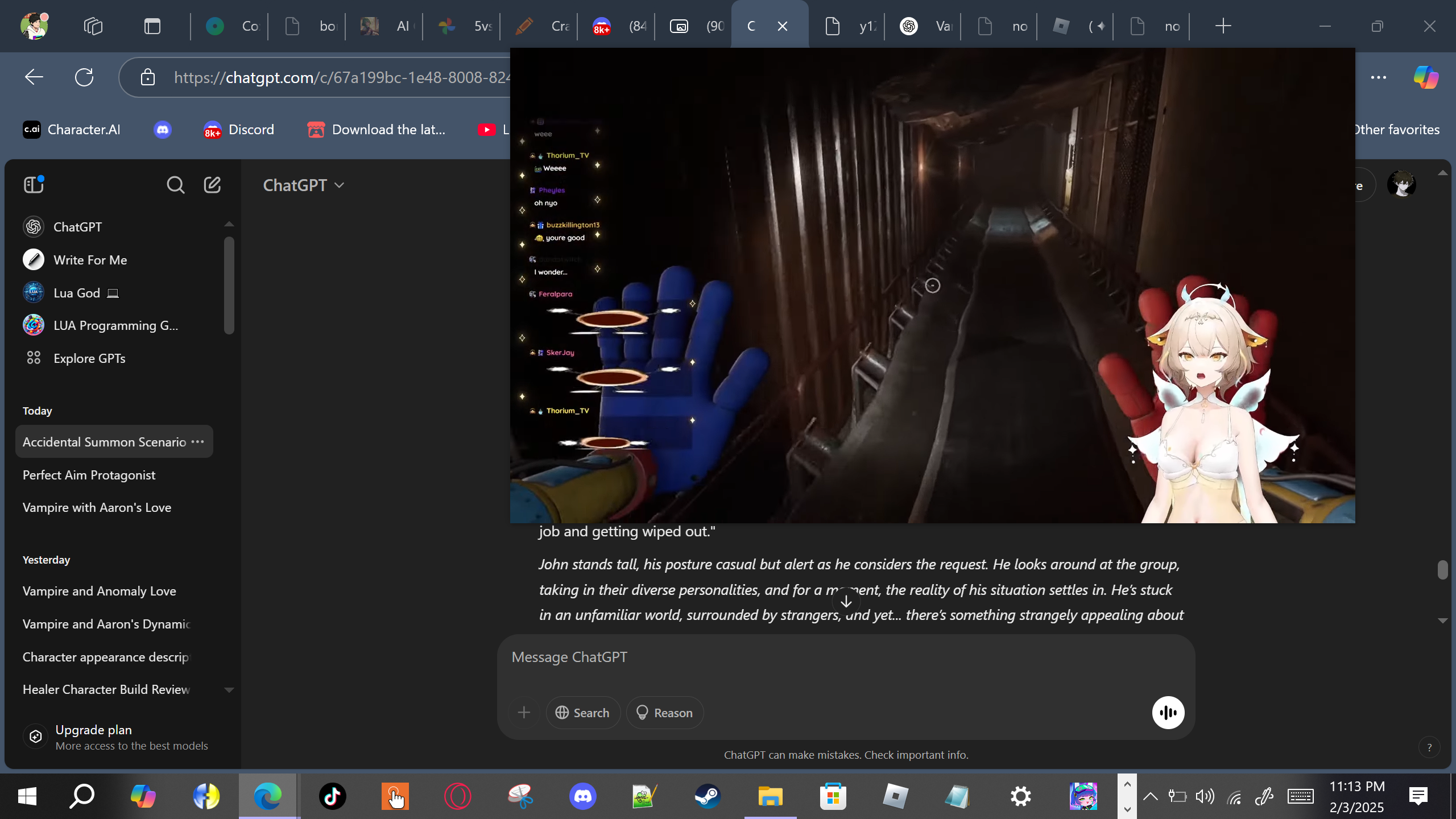
Task: Open Roblox from the taskbar
Action: (x=896, y=796)
